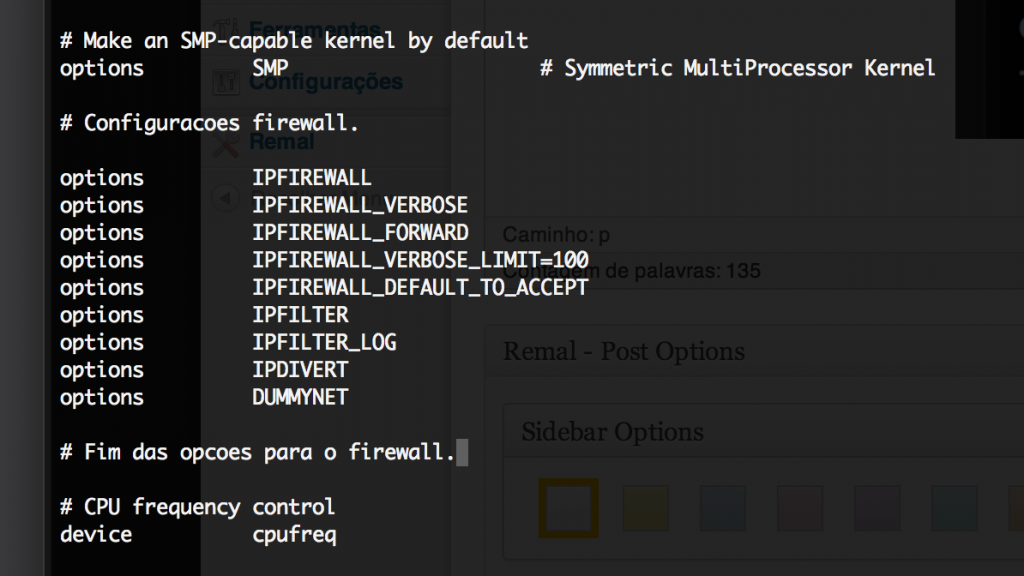The height and width of the screenshot is (576, 1024).
Task: Click the Remal crossed-tools icon
Action: click(228, 143)
